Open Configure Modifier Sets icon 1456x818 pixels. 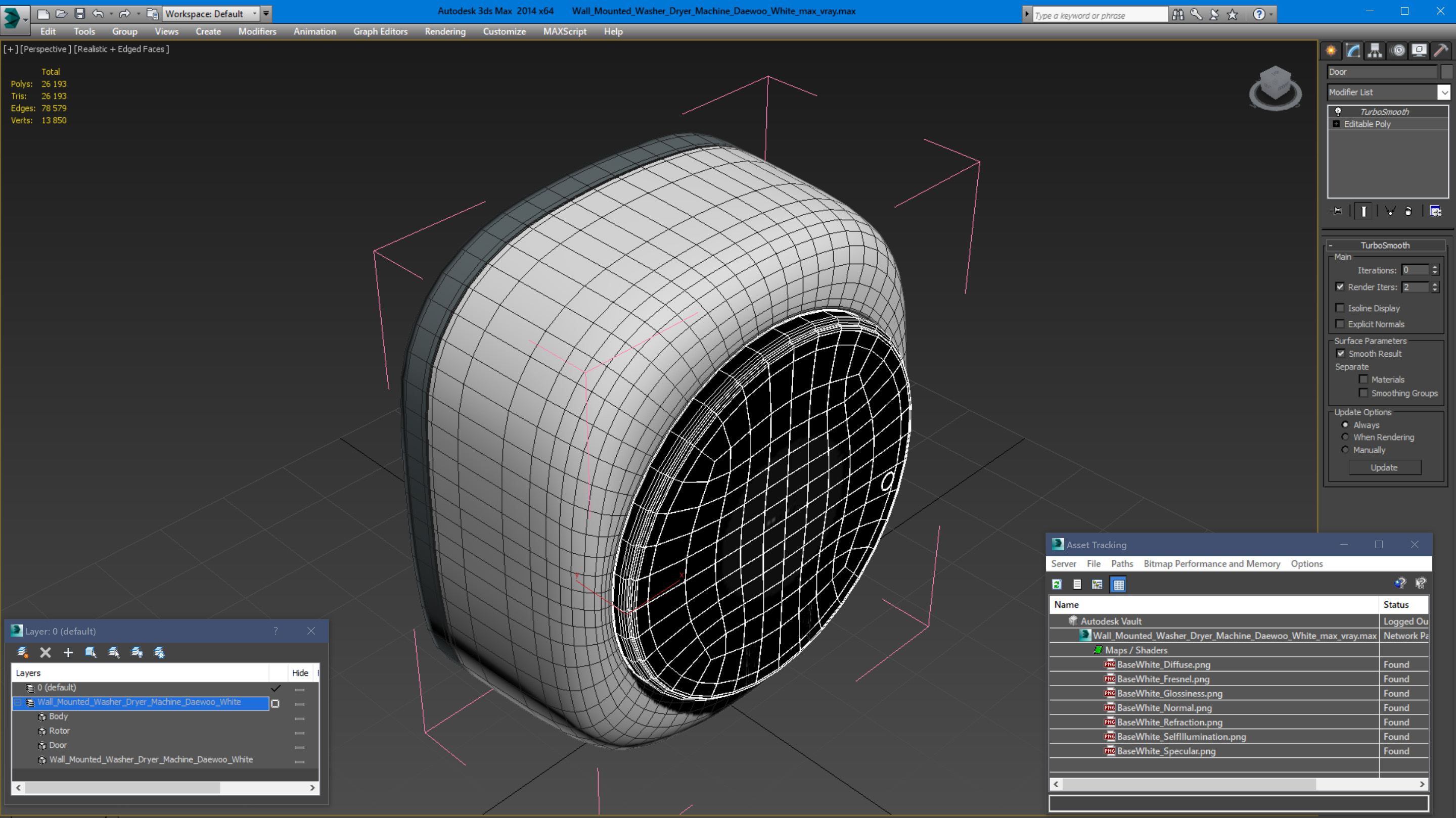pos(1436,211)
